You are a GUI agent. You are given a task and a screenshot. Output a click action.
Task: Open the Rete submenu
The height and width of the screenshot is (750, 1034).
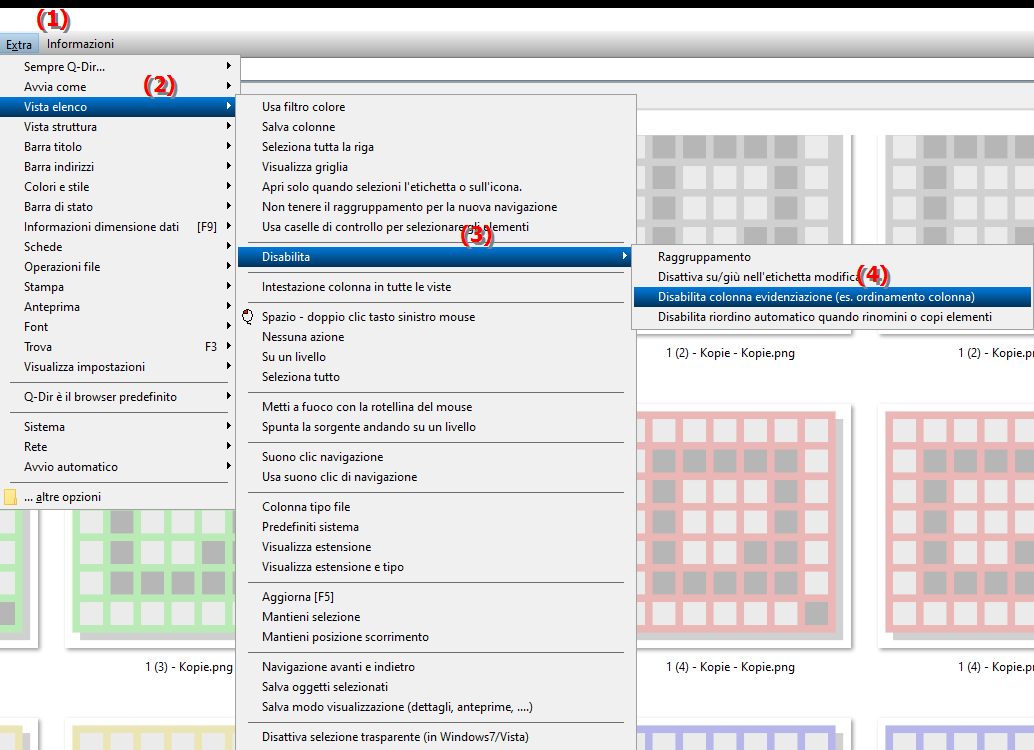[x=119, y=447]
